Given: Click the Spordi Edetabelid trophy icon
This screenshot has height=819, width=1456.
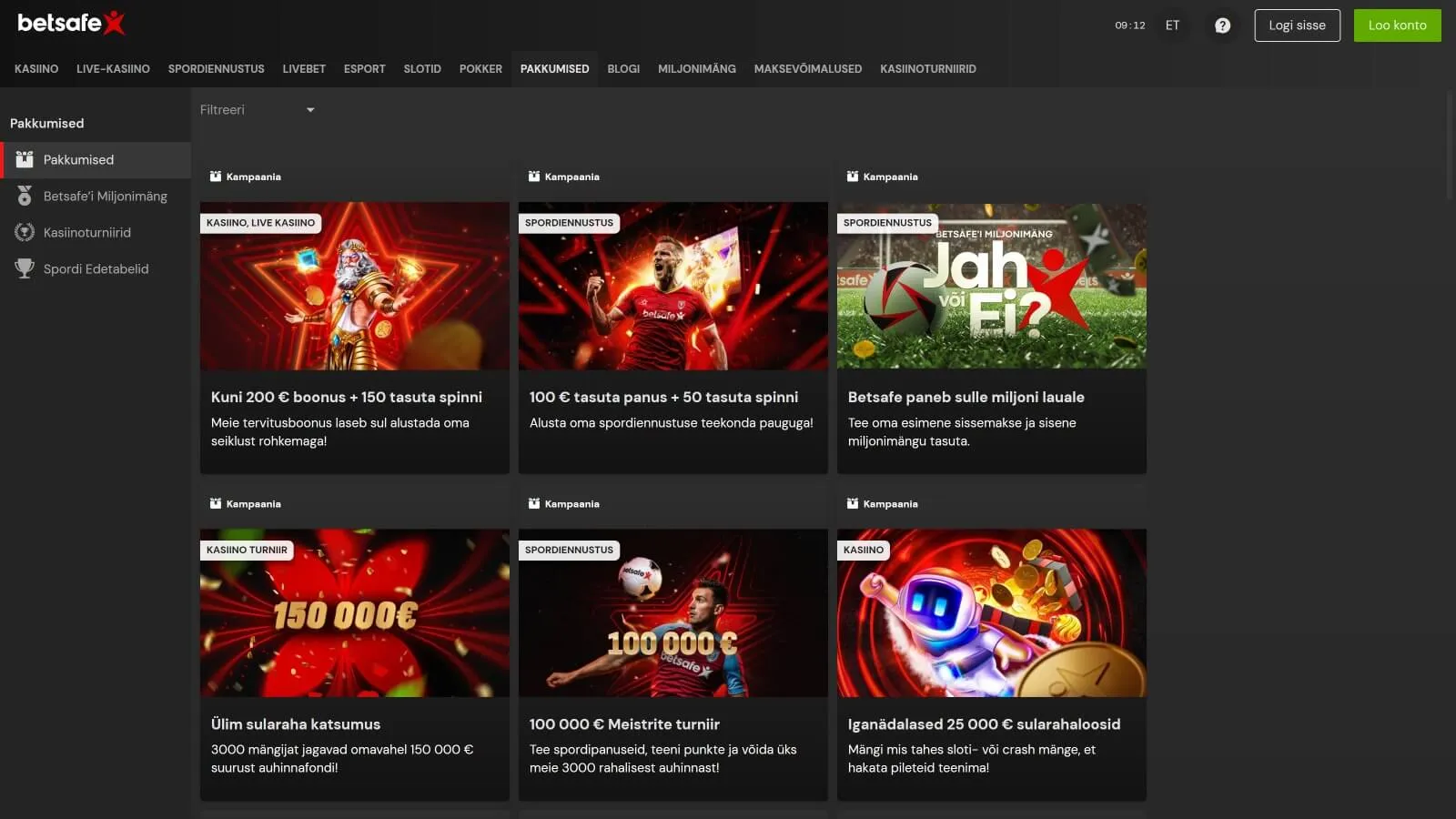Looking at the screenshot, I should pos(25,268).
